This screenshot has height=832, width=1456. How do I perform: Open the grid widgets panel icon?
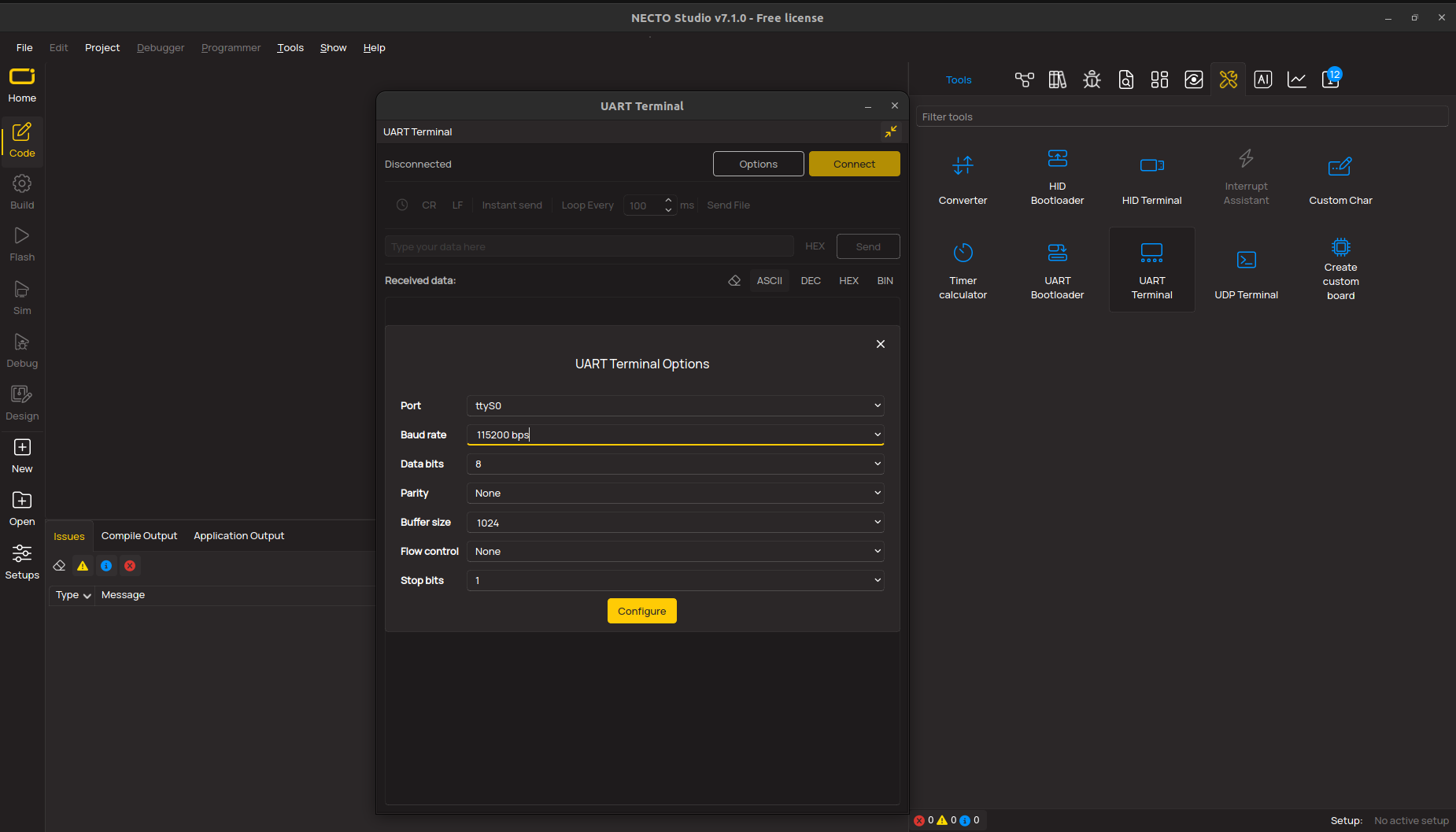[1159, 80]
